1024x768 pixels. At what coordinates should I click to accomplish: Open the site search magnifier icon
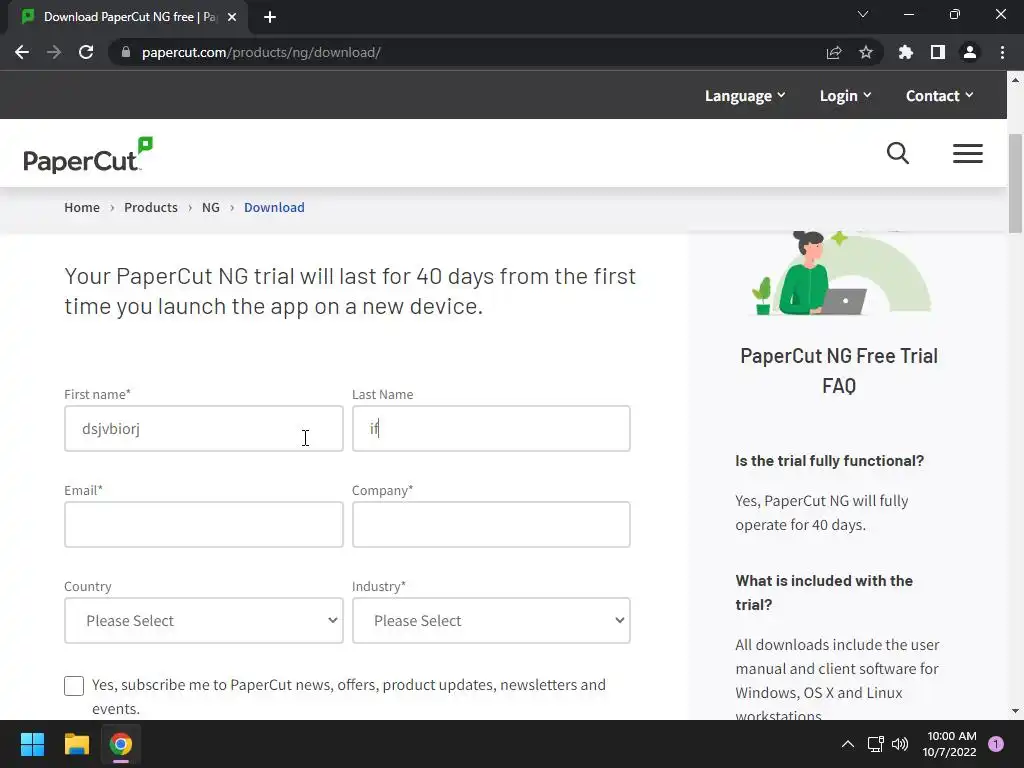(x=898, y=153)
